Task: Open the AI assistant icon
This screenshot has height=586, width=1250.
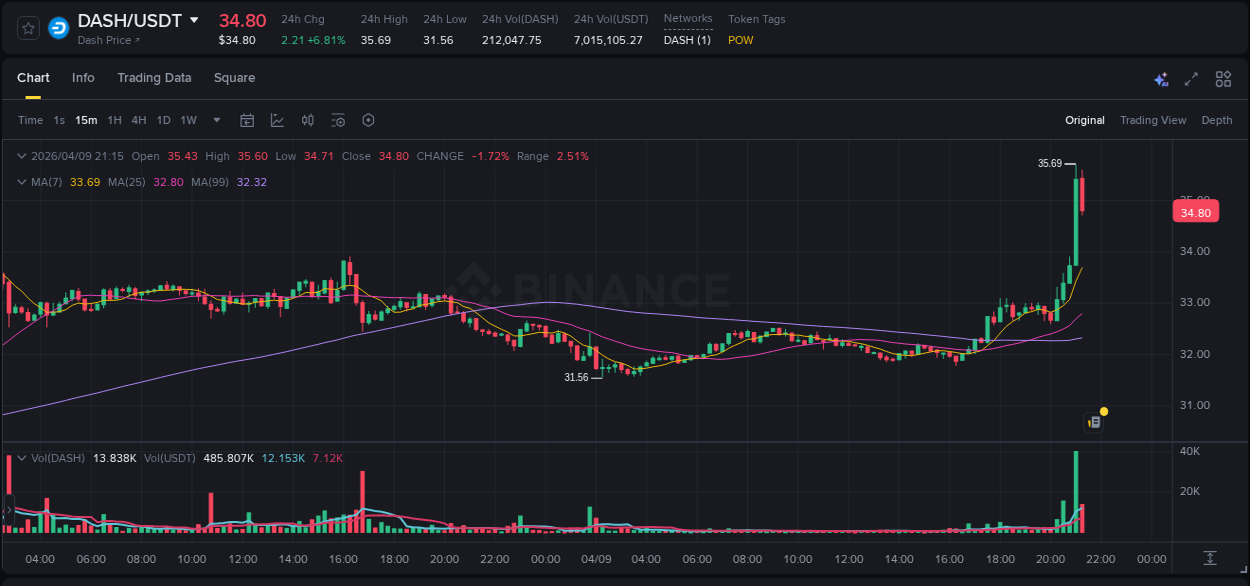Action: [1161, 78]
